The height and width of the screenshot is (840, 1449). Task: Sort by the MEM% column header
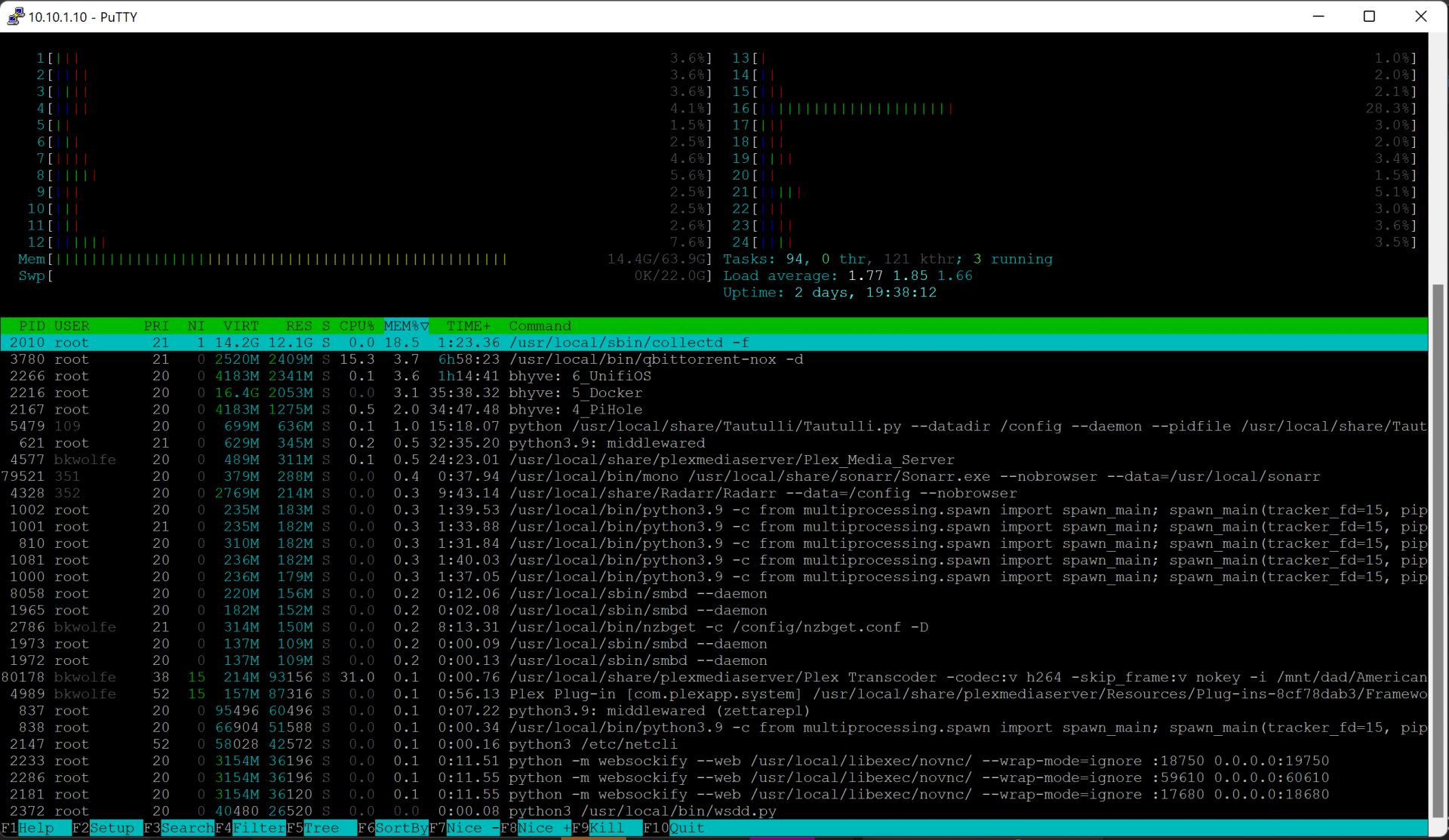(406, 326)
